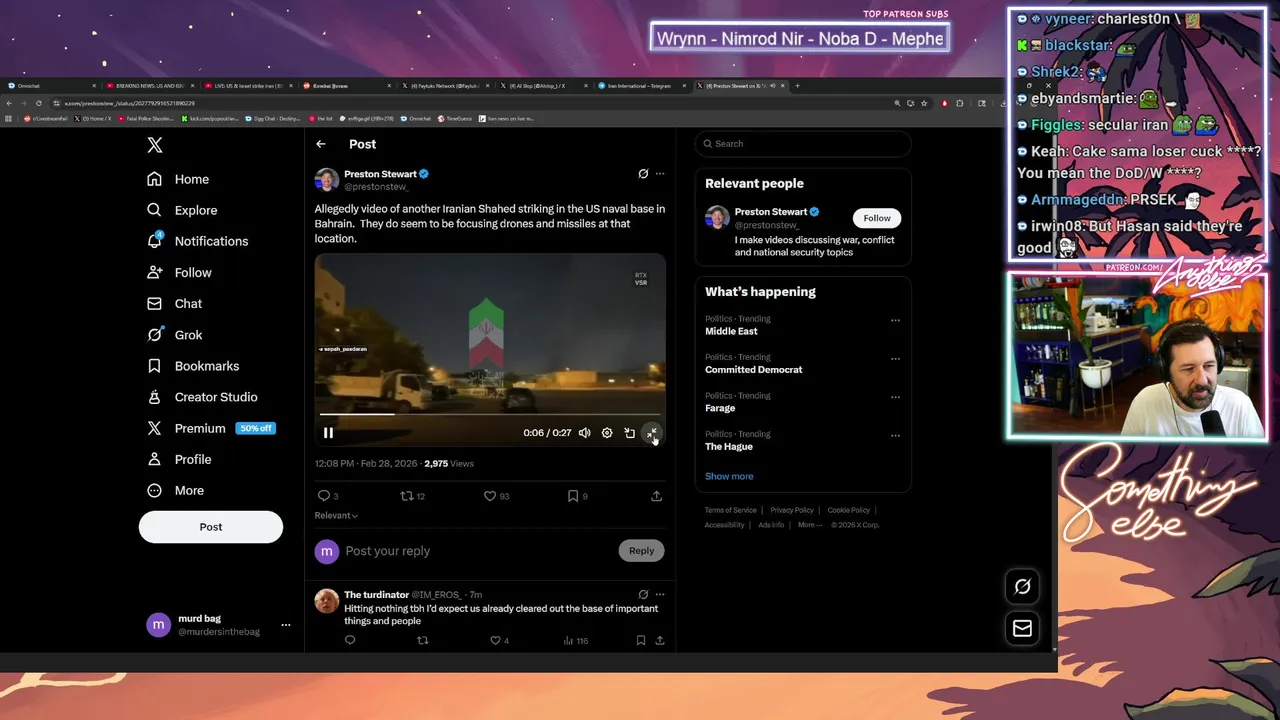This screenshot has width=1280, height=720.
Task: Open more options for The Hague trend
Action: pos(895,436)
